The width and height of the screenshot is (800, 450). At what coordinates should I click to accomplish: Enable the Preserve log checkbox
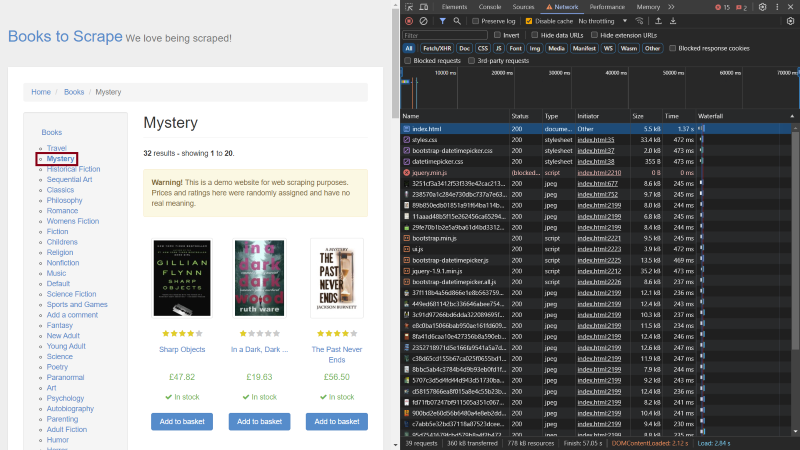477,20
